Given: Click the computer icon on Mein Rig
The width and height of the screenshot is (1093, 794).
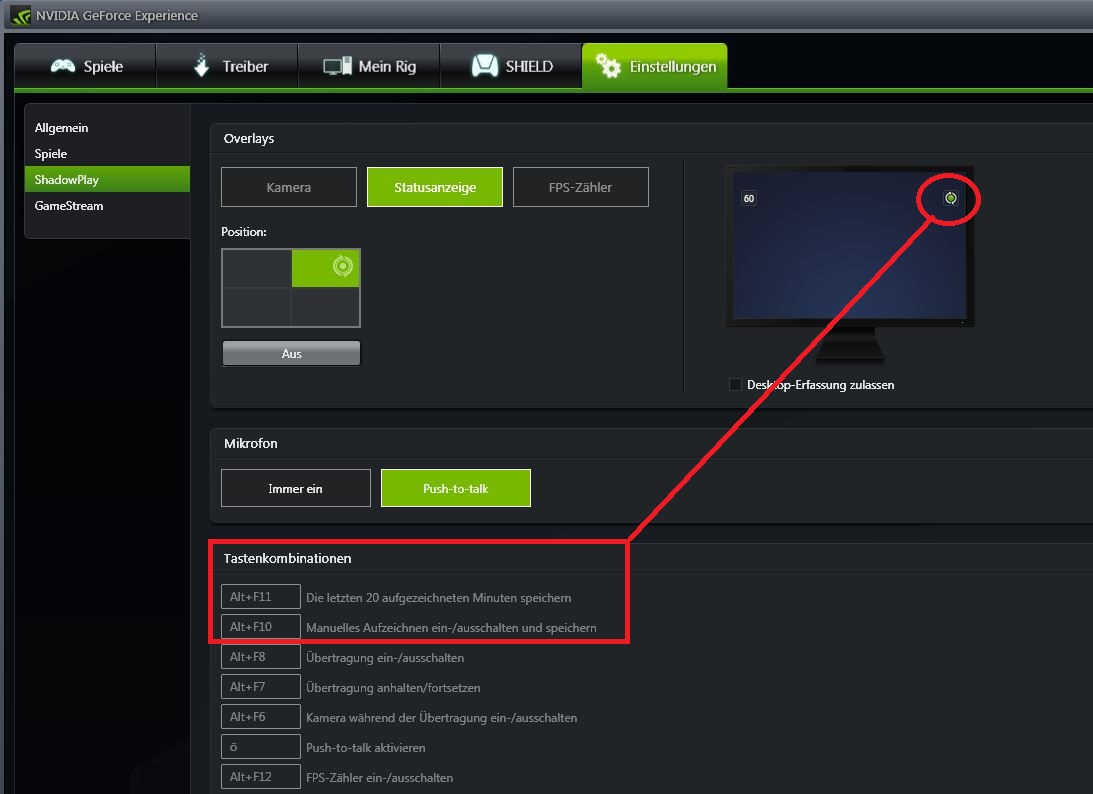Looking at the screenshot, I should point(337,66).
